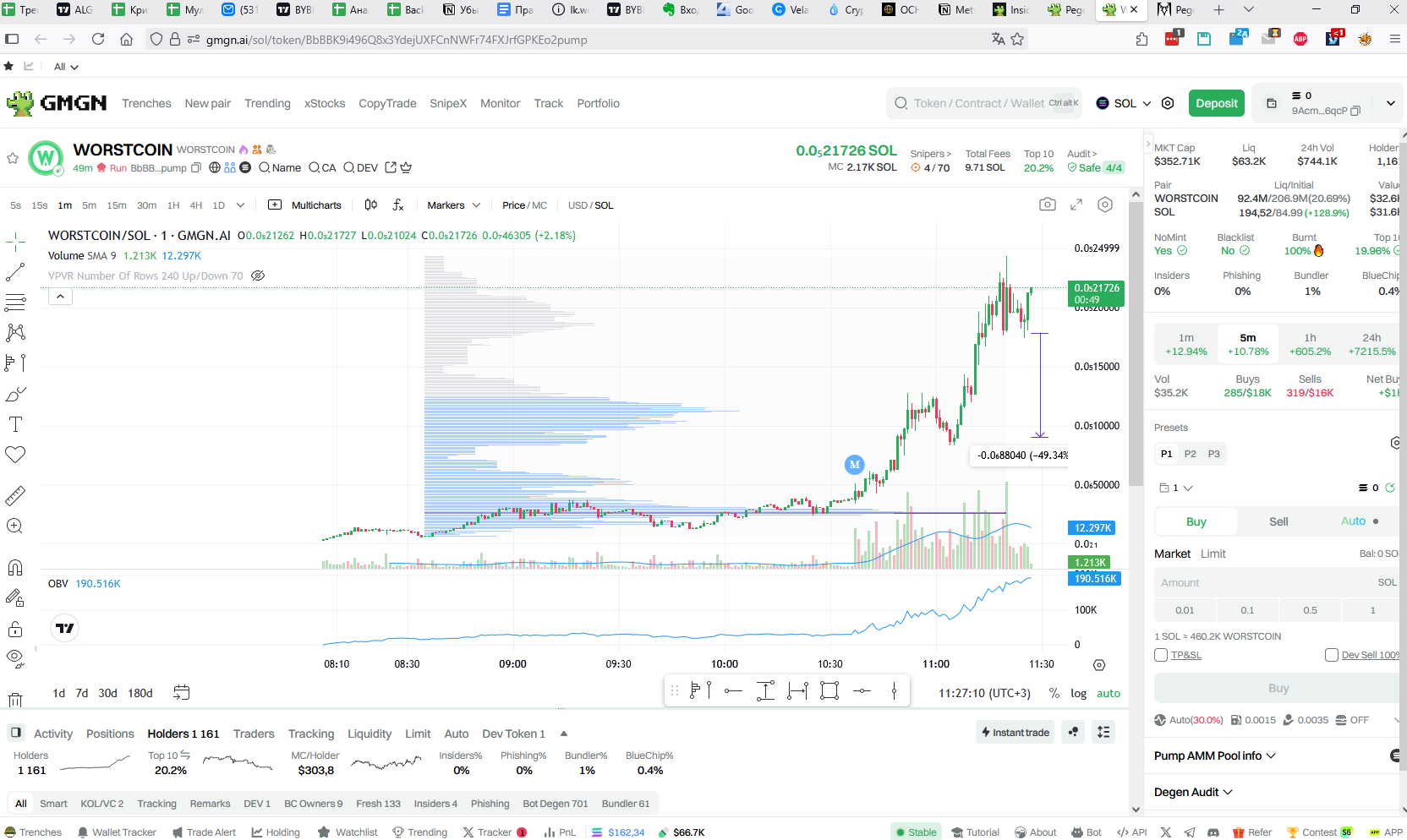Screen dimensions: 1407x840
Task: Open the Pump AMM pool round icon
Action: tap(1397, 755)
